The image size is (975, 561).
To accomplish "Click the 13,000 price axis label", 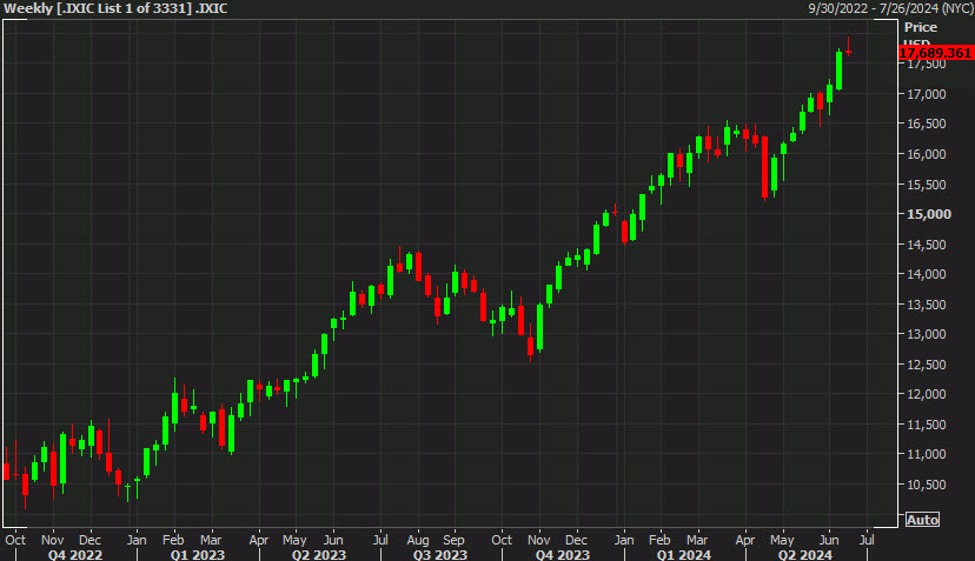I will [926, 334].
